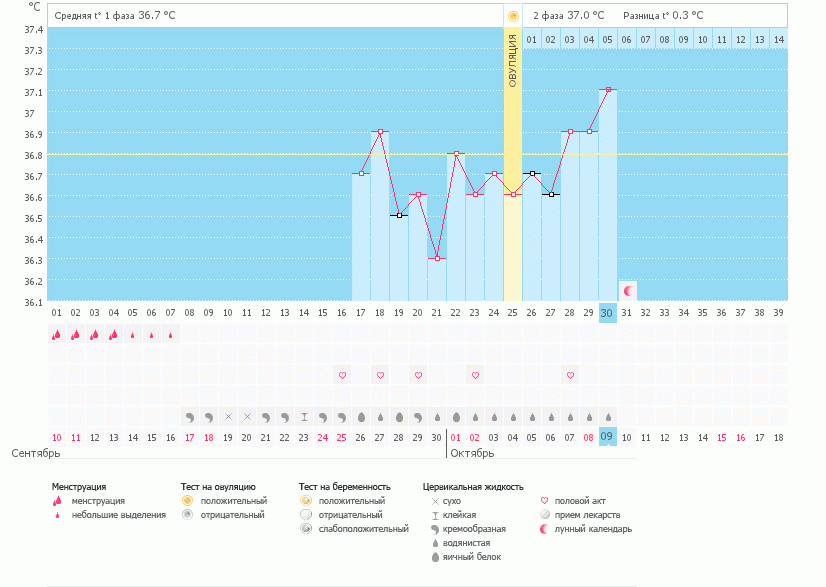Click the egg white fluid icon on September 26

tap(361, 416)
